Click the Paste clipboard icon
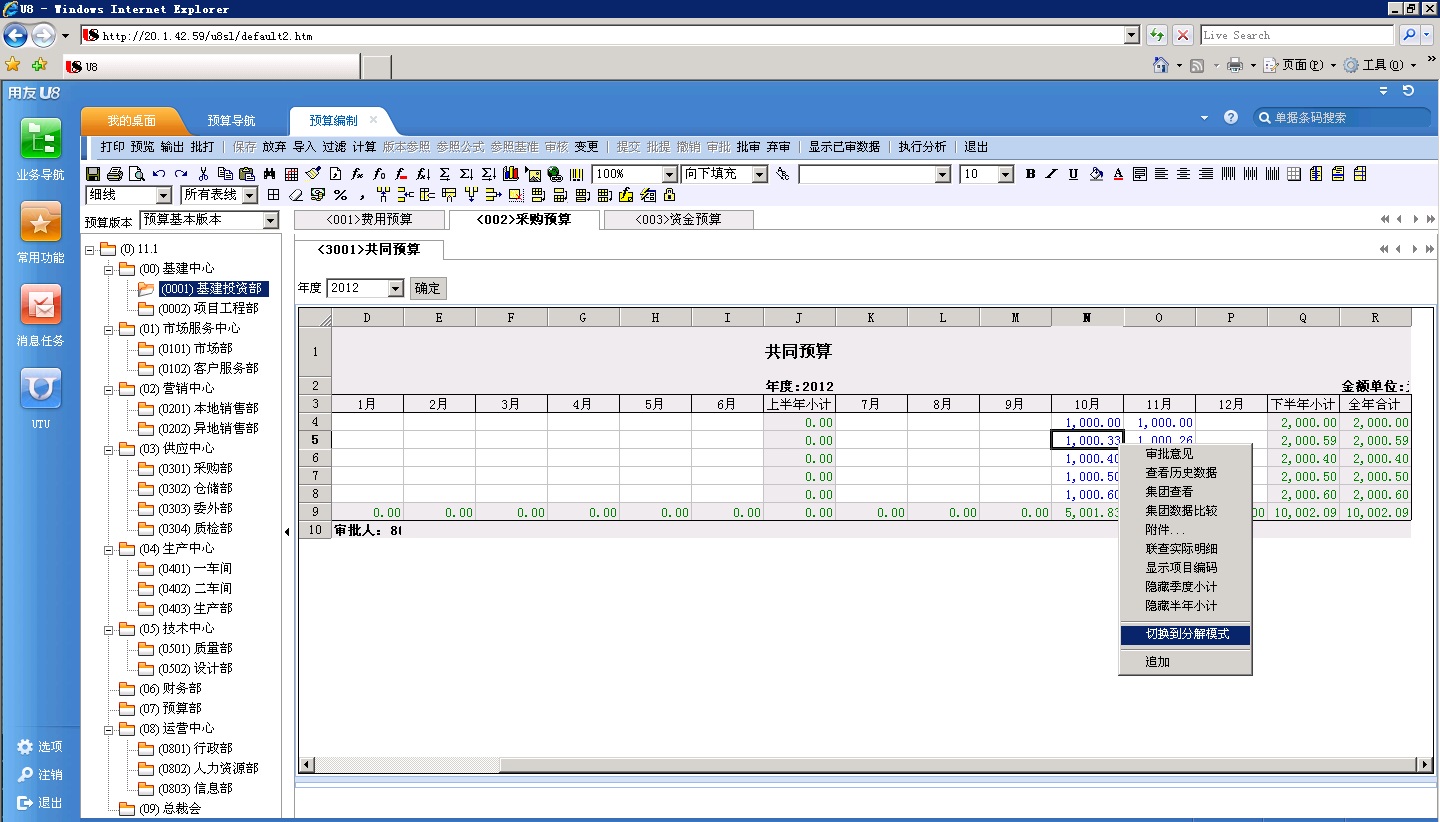This screenshot has width=1440, height=822. point(246,174)
